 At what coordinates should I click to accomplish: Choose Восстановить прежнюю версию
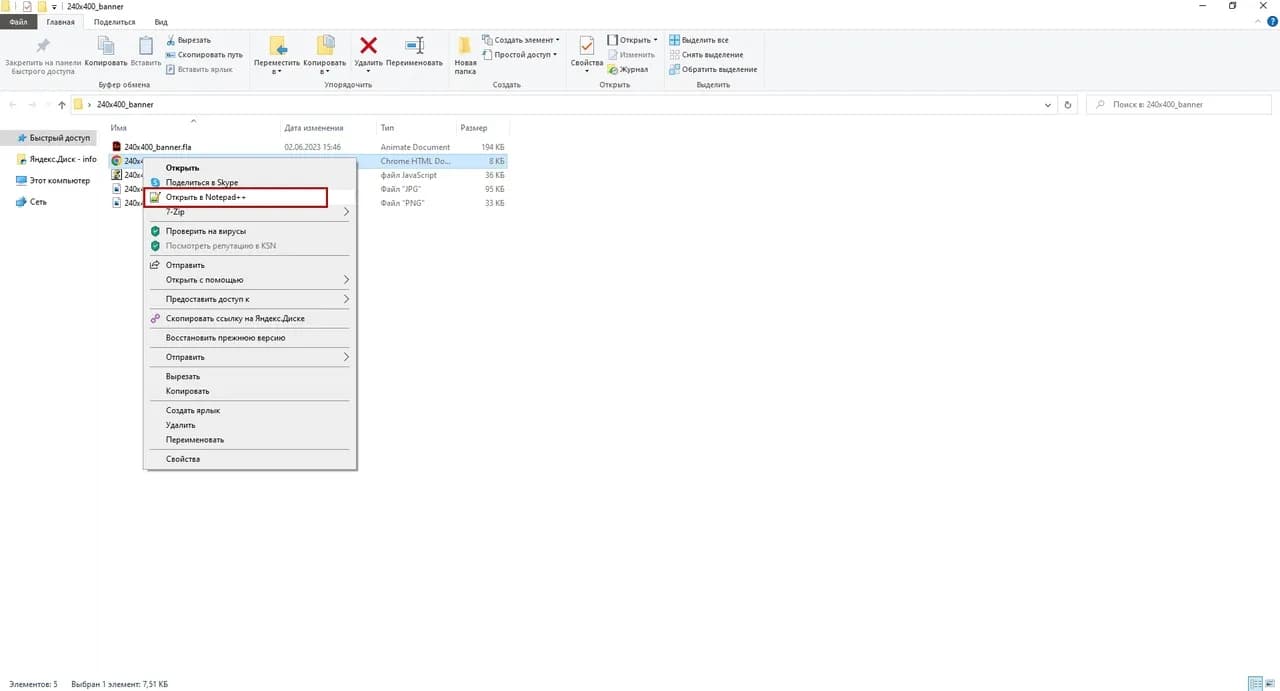(x=250, y=338)
